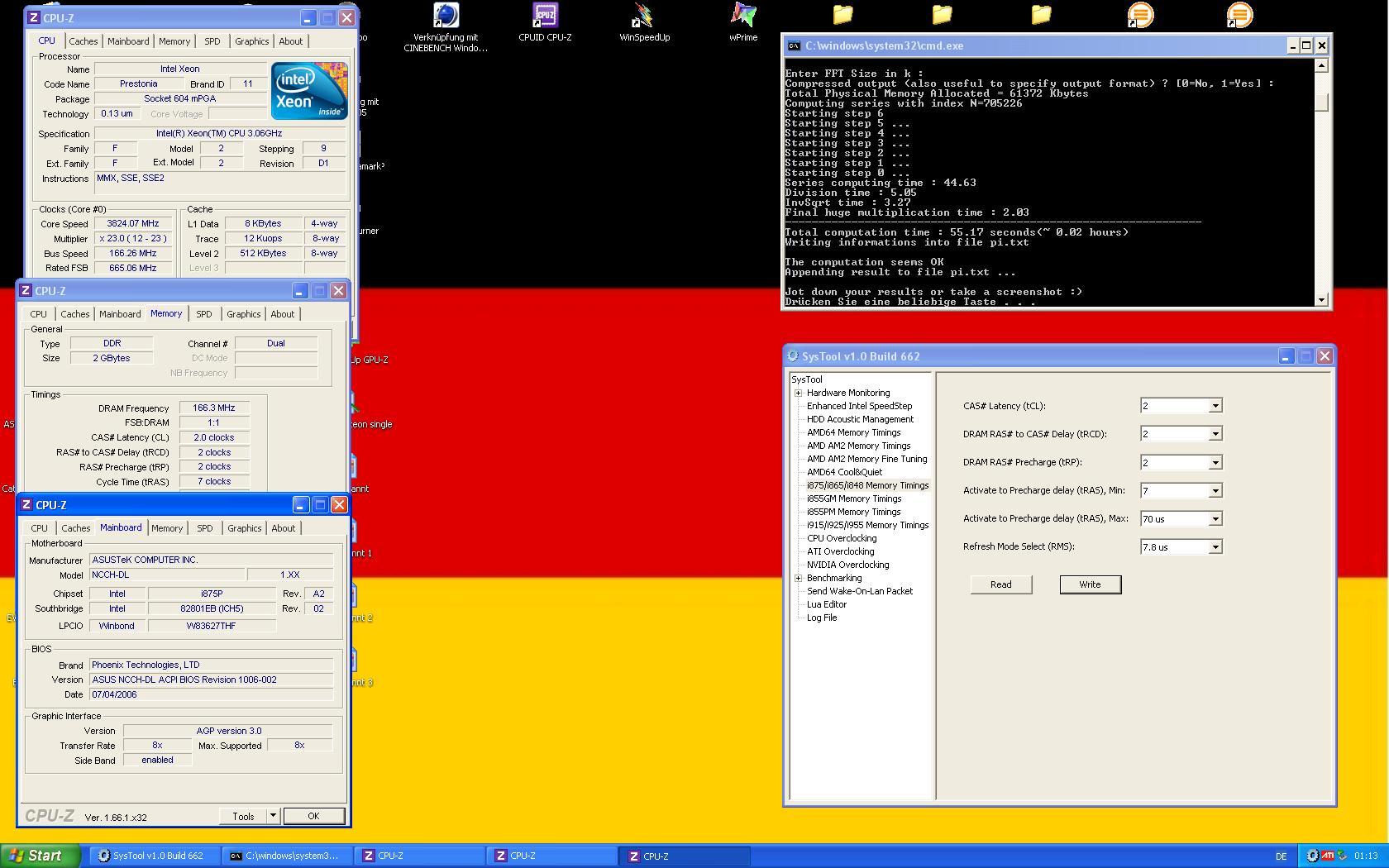The image size is (1389, 868).
Task: Select CPU tab in middle CPU-Z Memory window
Action: [39, 314]
